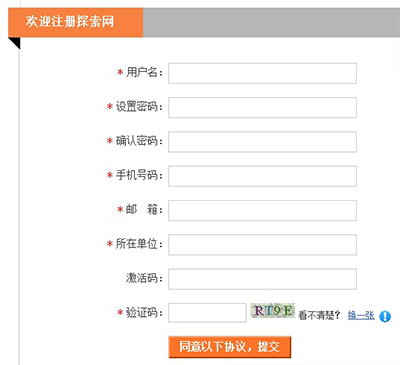Focus the 用户名 username input field
The image size is (400, 365).
pos(262,73)
